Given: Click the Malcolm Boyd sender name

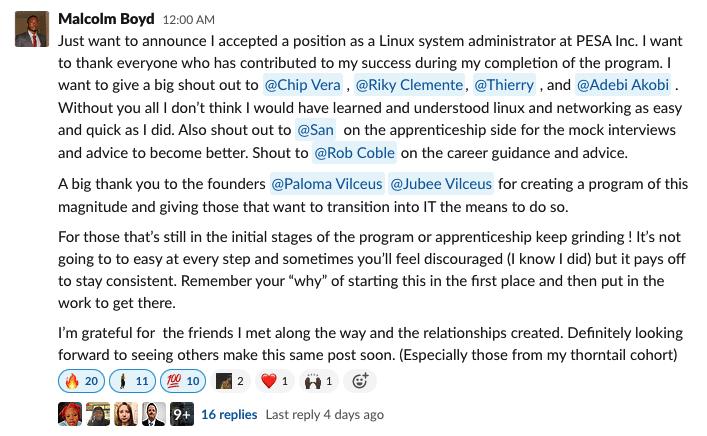Looking at the screenshot, I should point(106,19).
